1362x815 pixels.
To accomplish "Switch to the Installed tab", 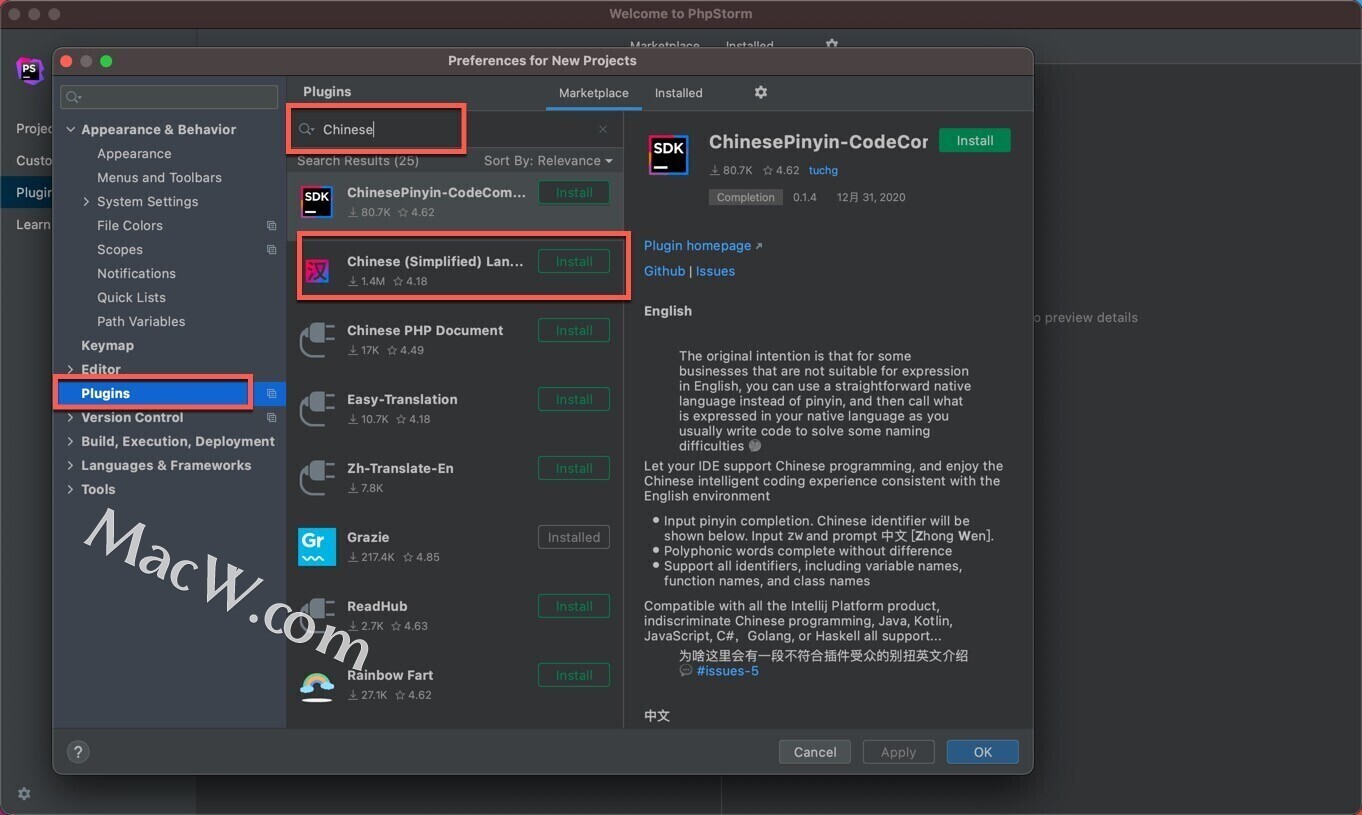I will tap(679, 93).
